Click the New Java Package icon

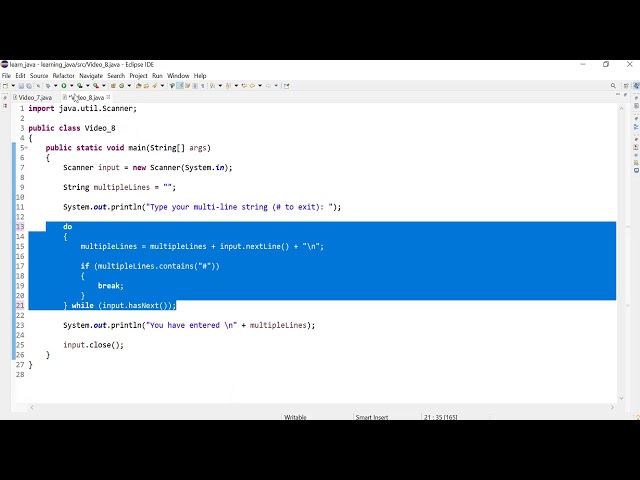pyautogui.click(x=113, y=86)
